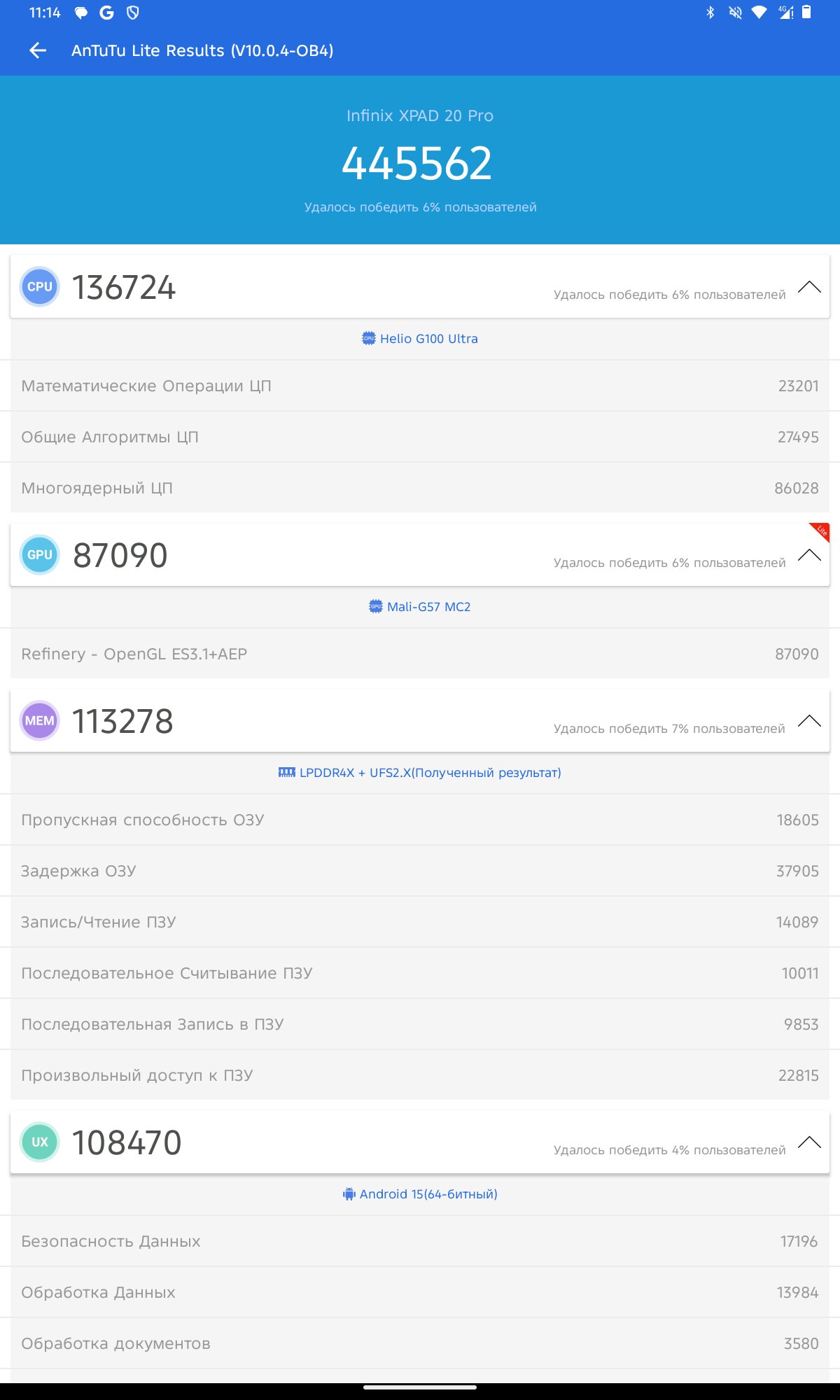The width and height of the screenshot is (840, 1400).
Task: Collapse the GPU score section
Action: click(809, 555)
